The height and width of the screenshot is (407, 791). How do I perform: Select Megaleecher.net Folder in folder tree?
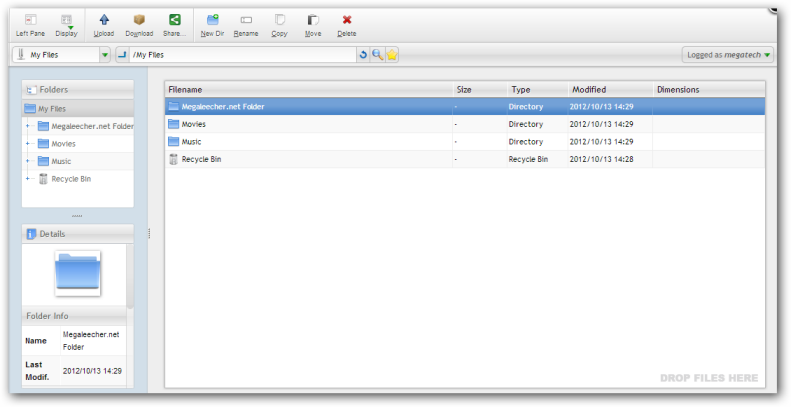coord(92,126)
